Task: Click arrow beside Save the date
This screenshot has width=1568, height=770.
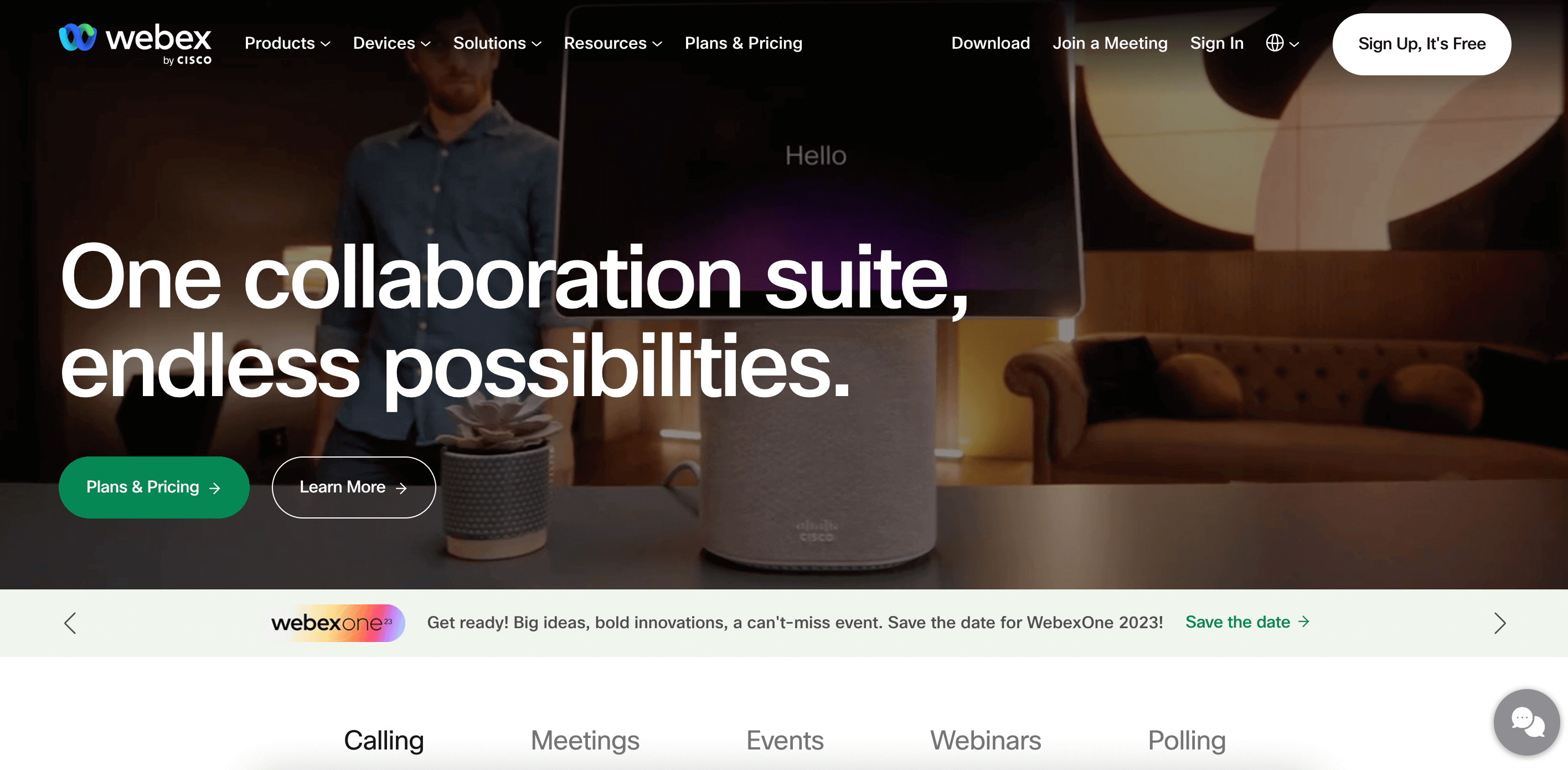Action: coord(1303,622)
